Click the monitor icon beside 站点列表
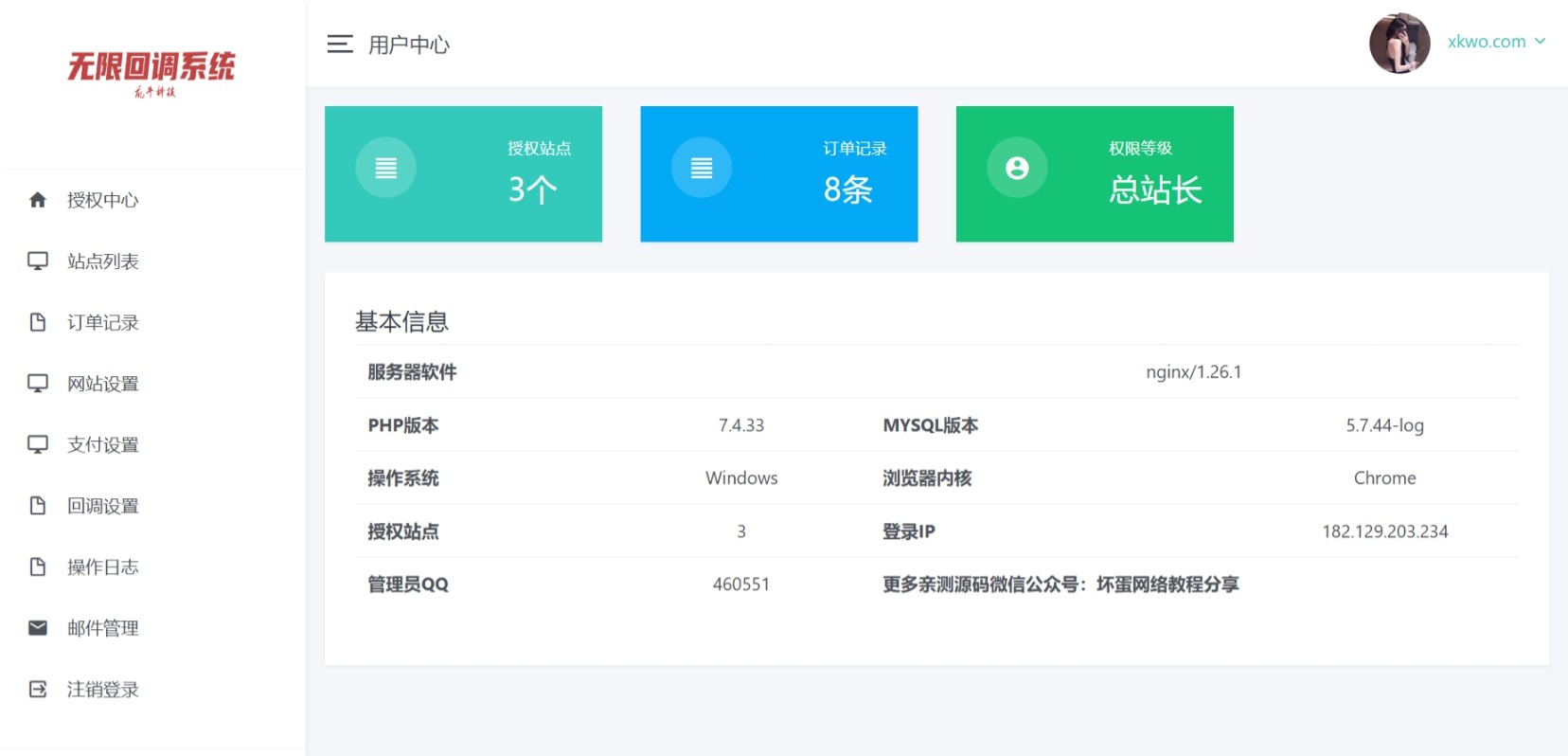The height and width of the screenshot is (756, 1568). [38, 261]
